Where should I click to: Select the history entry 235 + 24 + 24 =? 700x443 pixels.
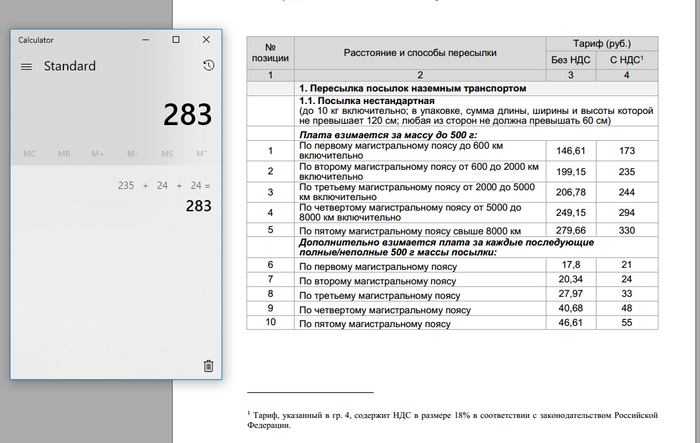point(164,185)
